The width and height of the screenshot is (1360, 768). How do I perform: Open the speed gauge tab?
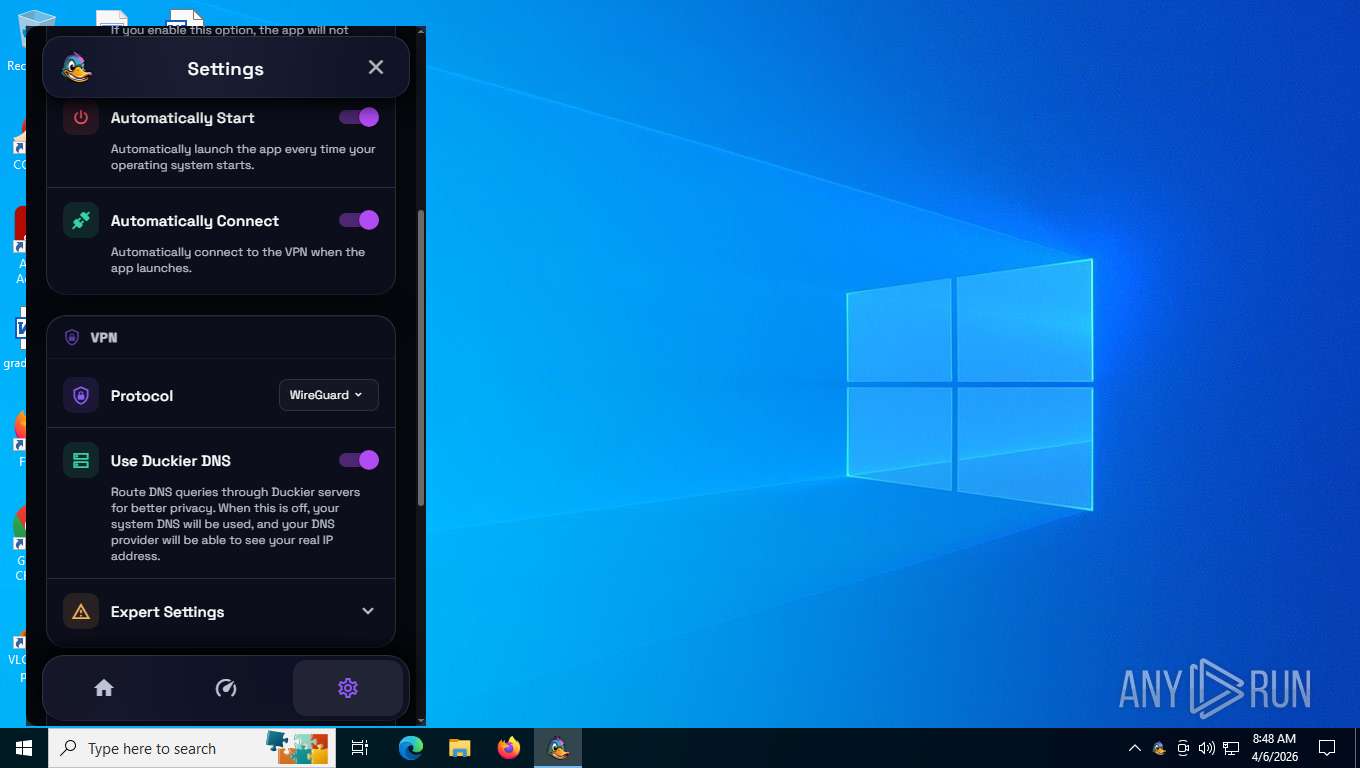(x=226, y=688)
